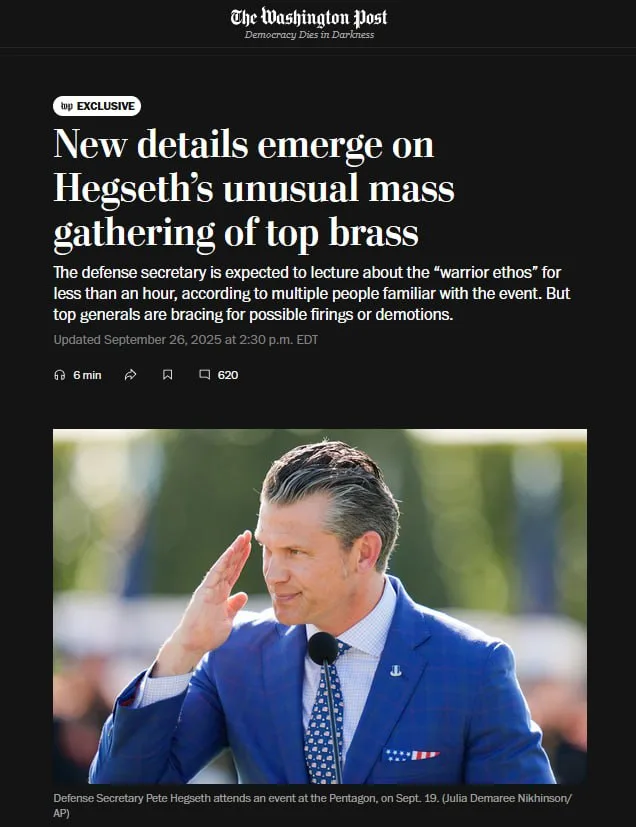The image size is (636, 827).
Task: Share the article with the arrow icon
Action: (130, 375)
